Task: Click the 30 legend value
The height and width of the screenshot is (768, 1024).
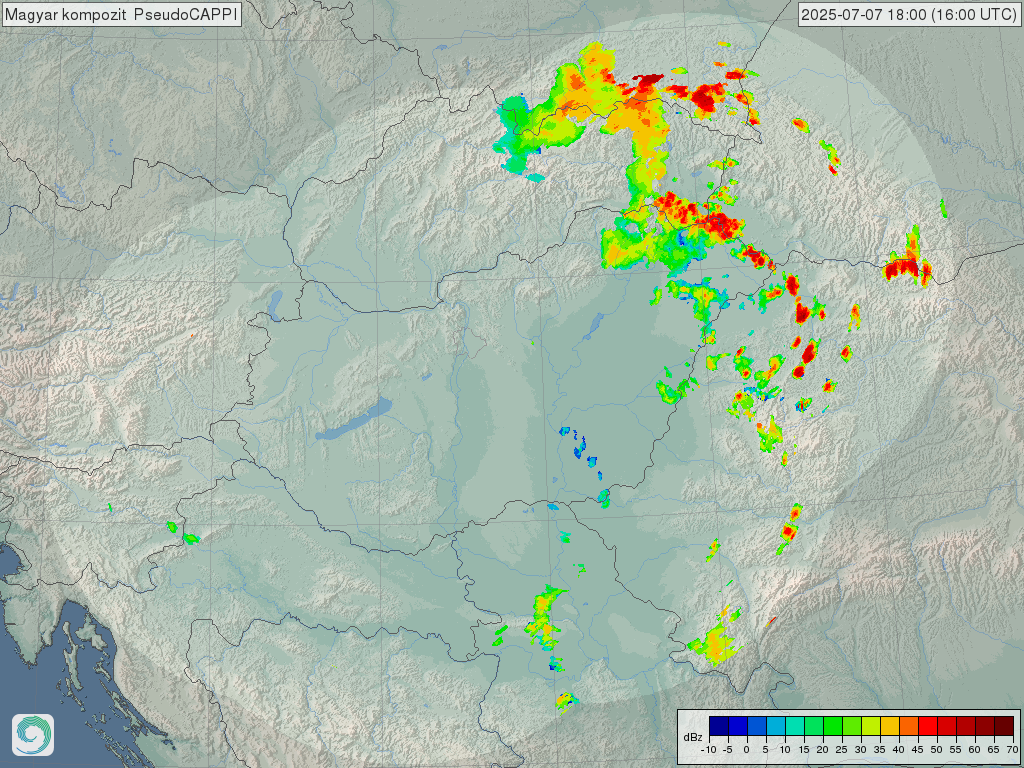Action: click(861, 750)
